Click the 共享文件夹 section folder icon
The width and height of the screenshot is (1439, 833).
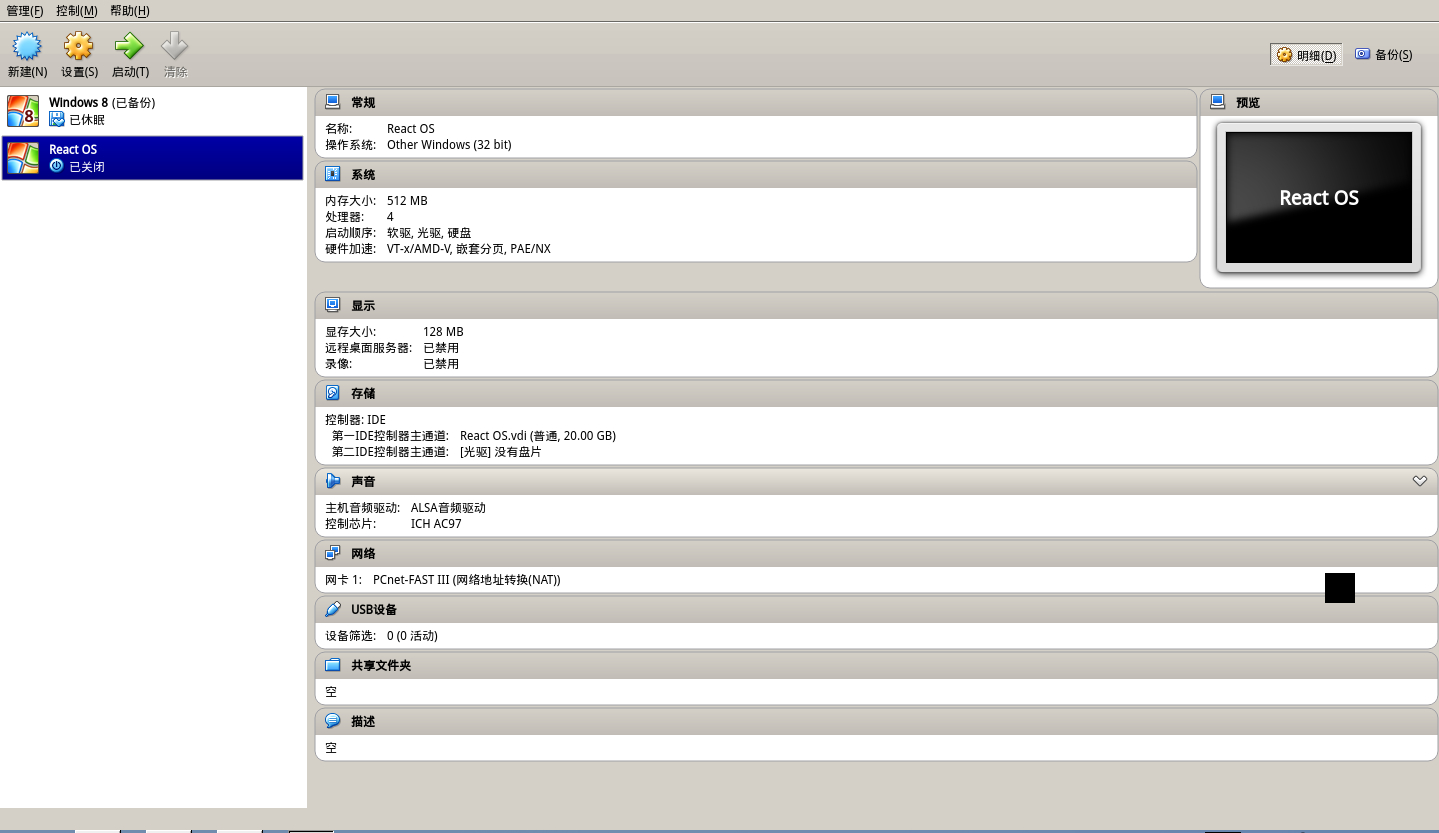[333, 665]
